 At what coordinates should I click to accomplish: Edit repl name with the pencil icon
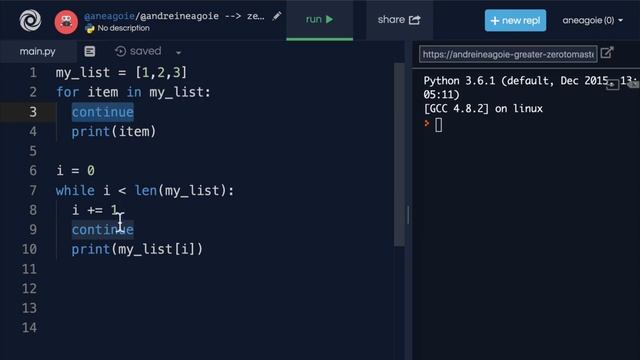coord(277,16)
